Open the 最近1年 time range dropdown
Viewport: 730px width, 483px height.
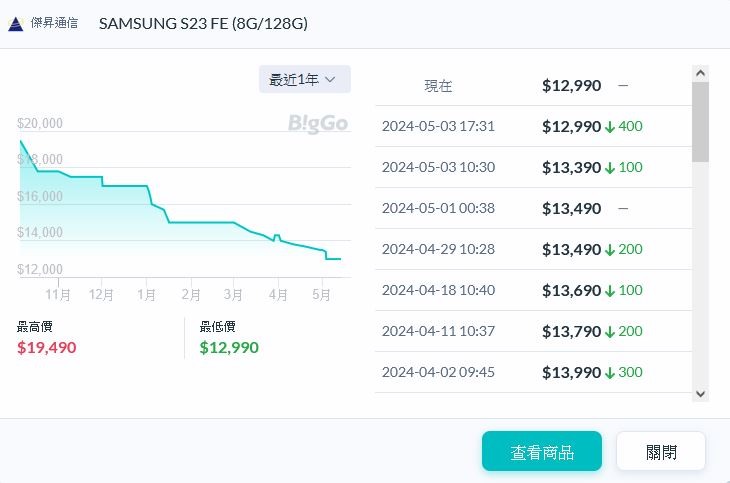(304, 80)
